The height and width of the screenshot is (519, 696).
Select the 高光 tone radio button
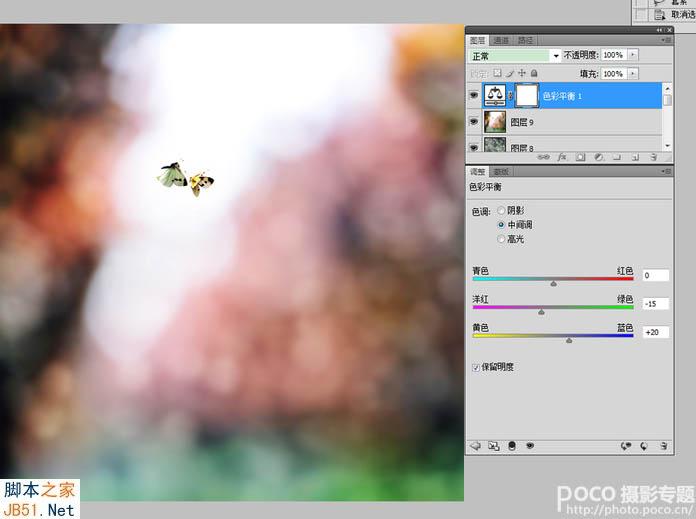click(x=501, y=239)
